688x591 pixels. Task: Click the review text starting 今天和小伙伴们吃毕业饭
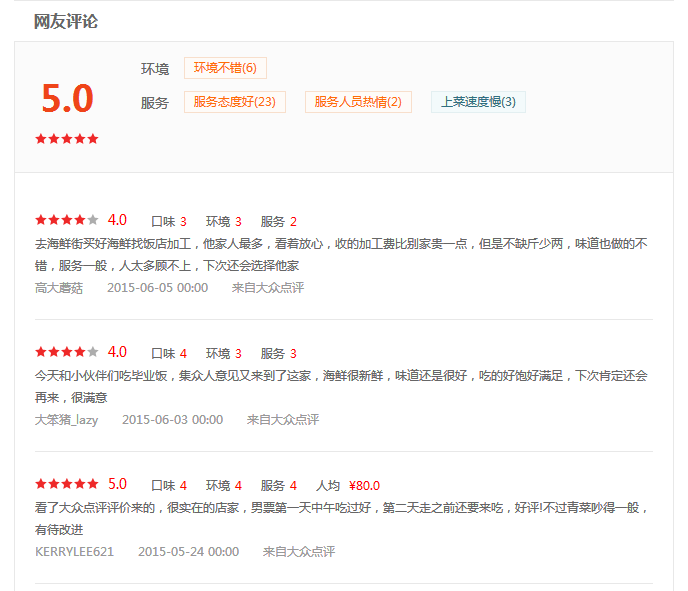341,387
